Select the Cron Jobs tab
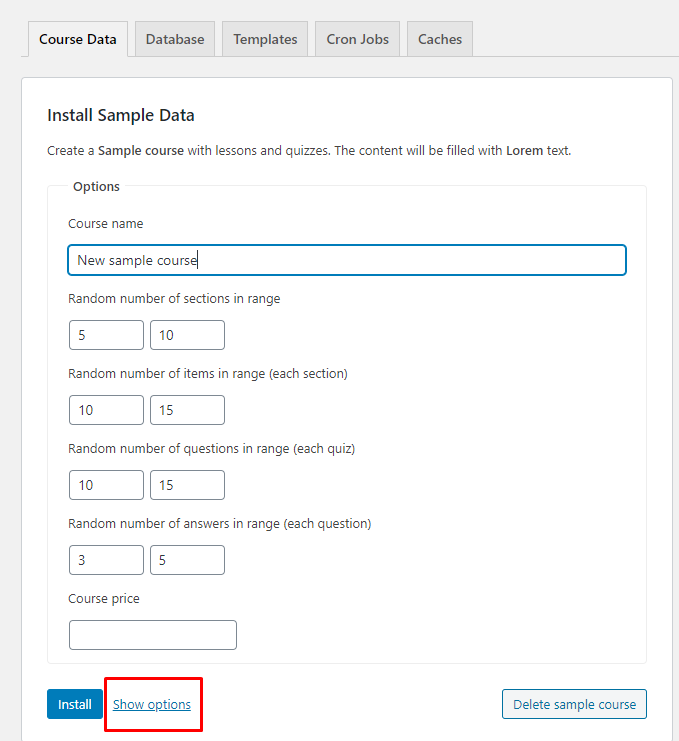 [x=357, y=40]
